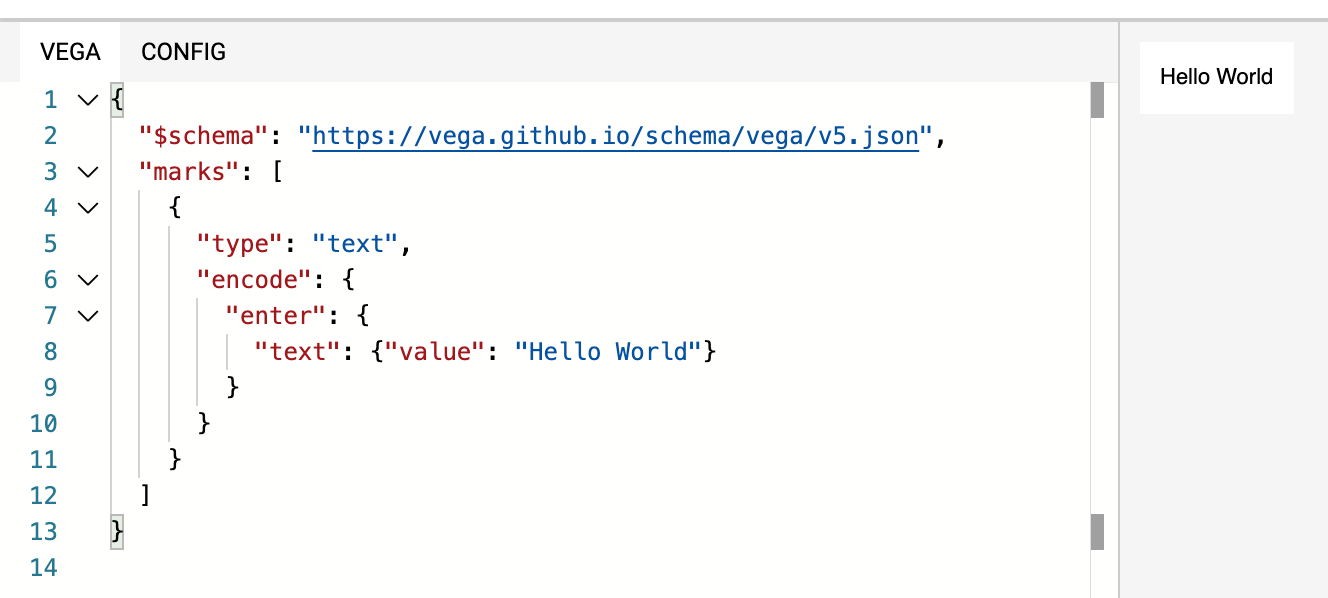The image size is (1328, 598).
Task: Click line number 14 in gutter
Action: (44, 568)
